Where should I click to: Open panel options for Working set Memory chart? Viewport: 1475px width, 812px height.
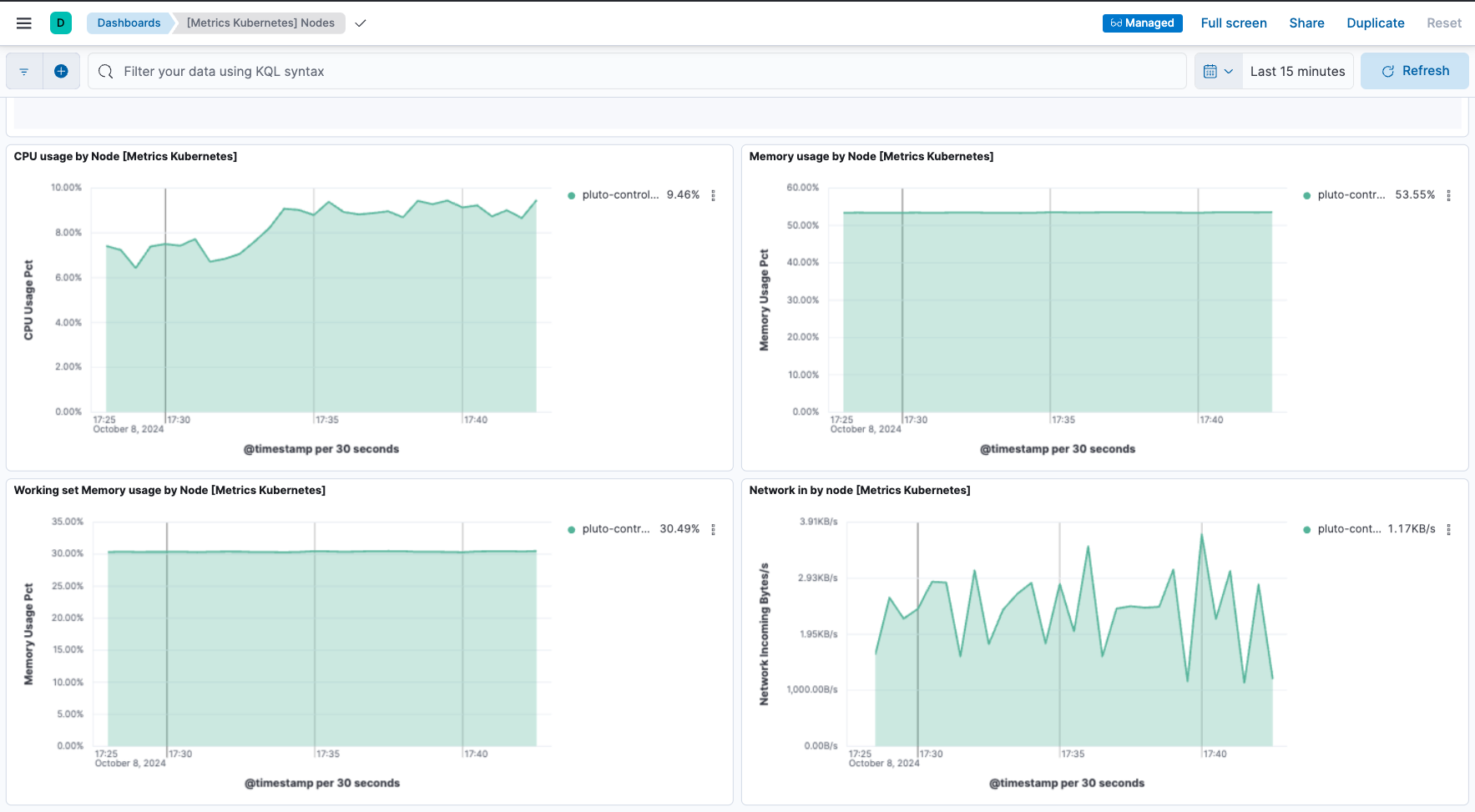[714, 528]
